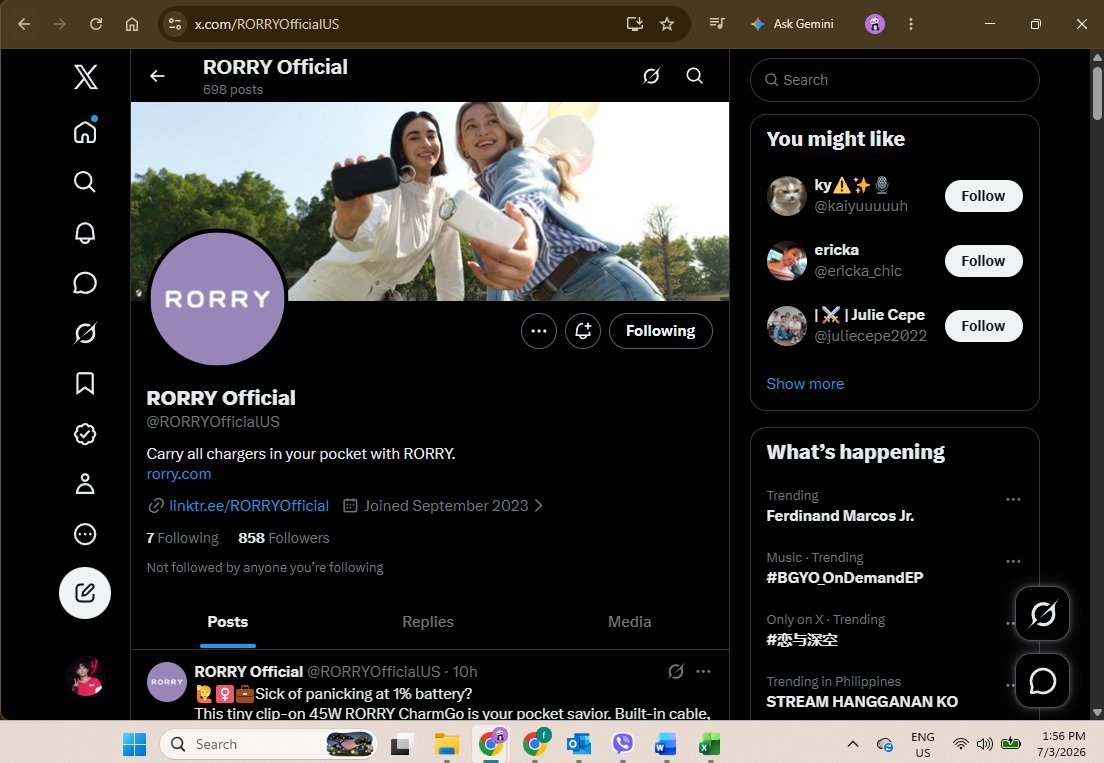
Task: Open the RORRY avatar on the first post
Action: pyautogui.click(x=167, y=681)
